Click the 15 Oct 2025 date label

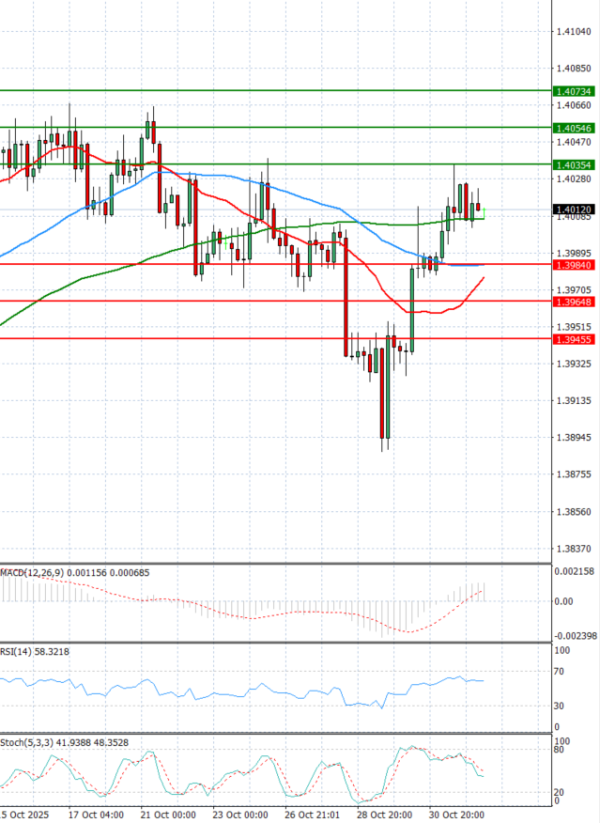pyautogui.click(x=27, y=815)
